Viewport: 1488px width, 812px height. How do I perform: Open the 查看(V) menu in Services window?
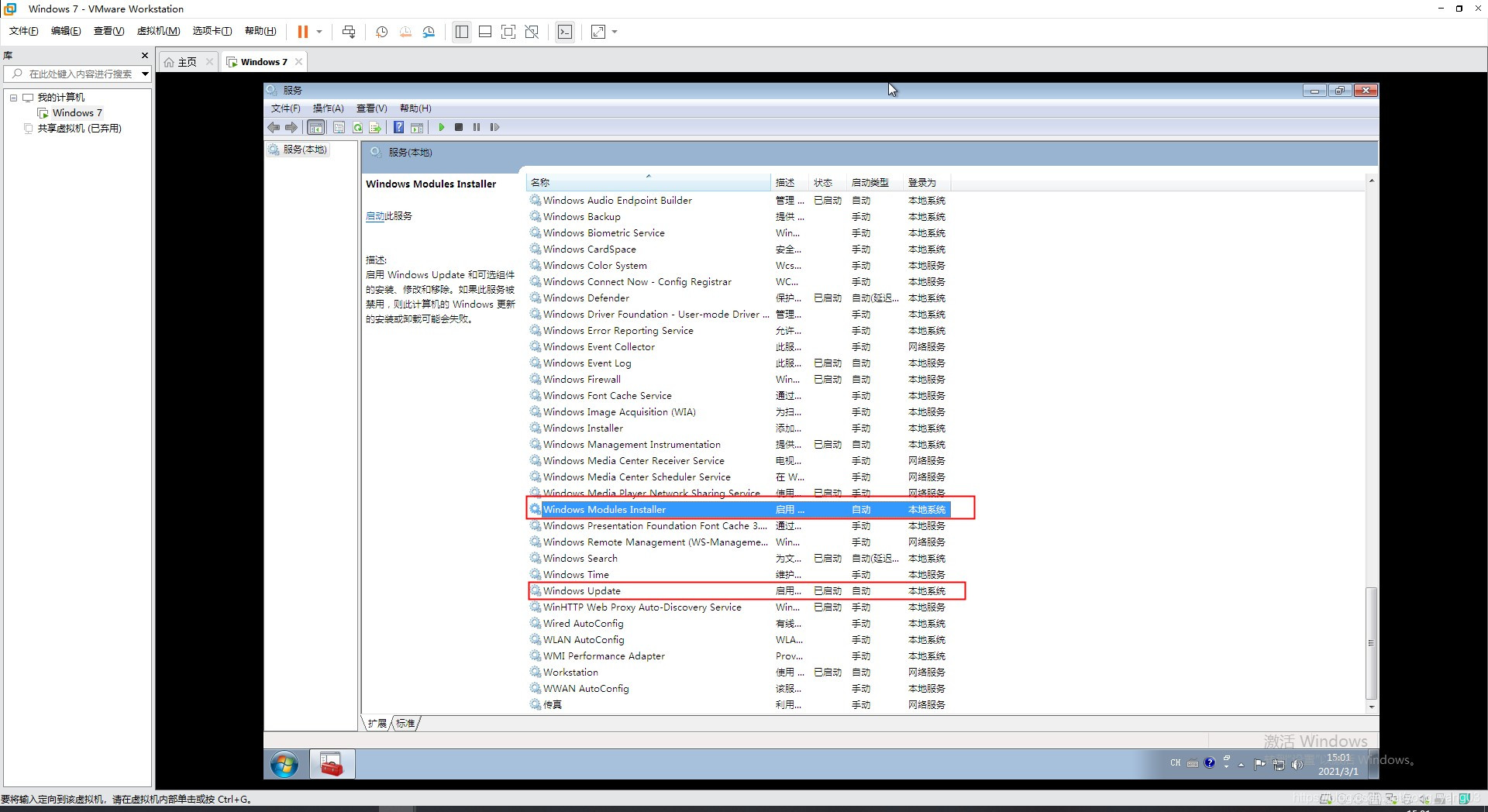371,108
